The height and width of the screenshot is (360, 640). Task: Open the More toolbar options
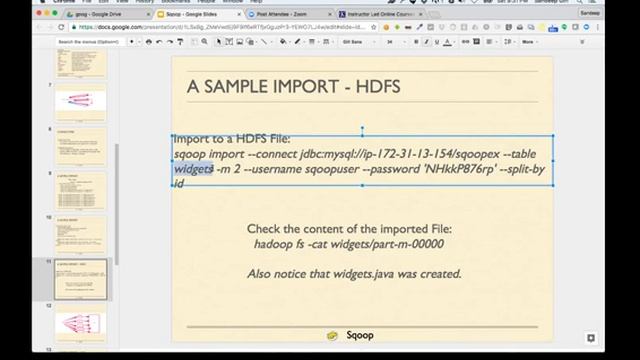click(529, 42)
